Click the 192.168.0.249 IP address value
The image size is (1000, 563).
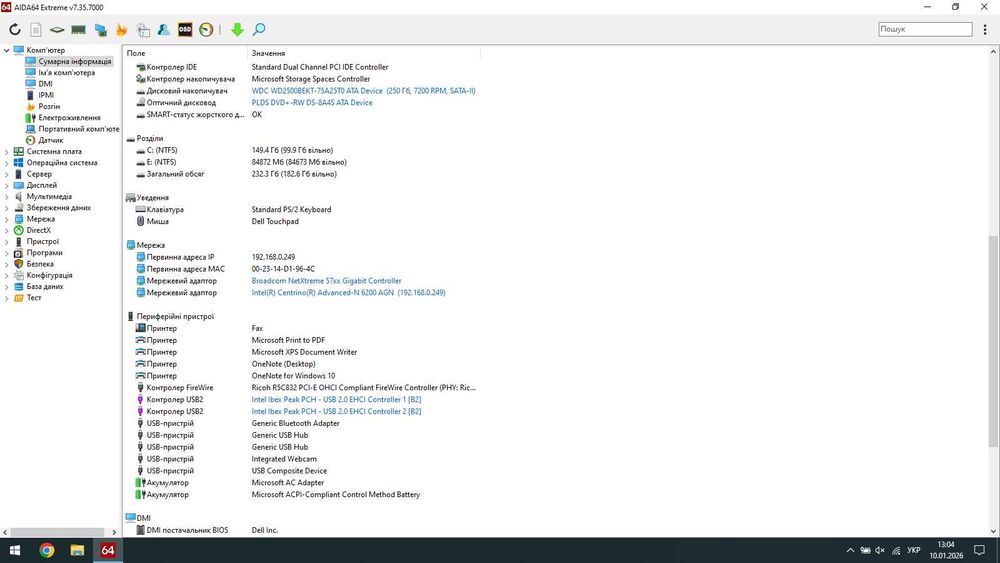(x=273, y=257)
